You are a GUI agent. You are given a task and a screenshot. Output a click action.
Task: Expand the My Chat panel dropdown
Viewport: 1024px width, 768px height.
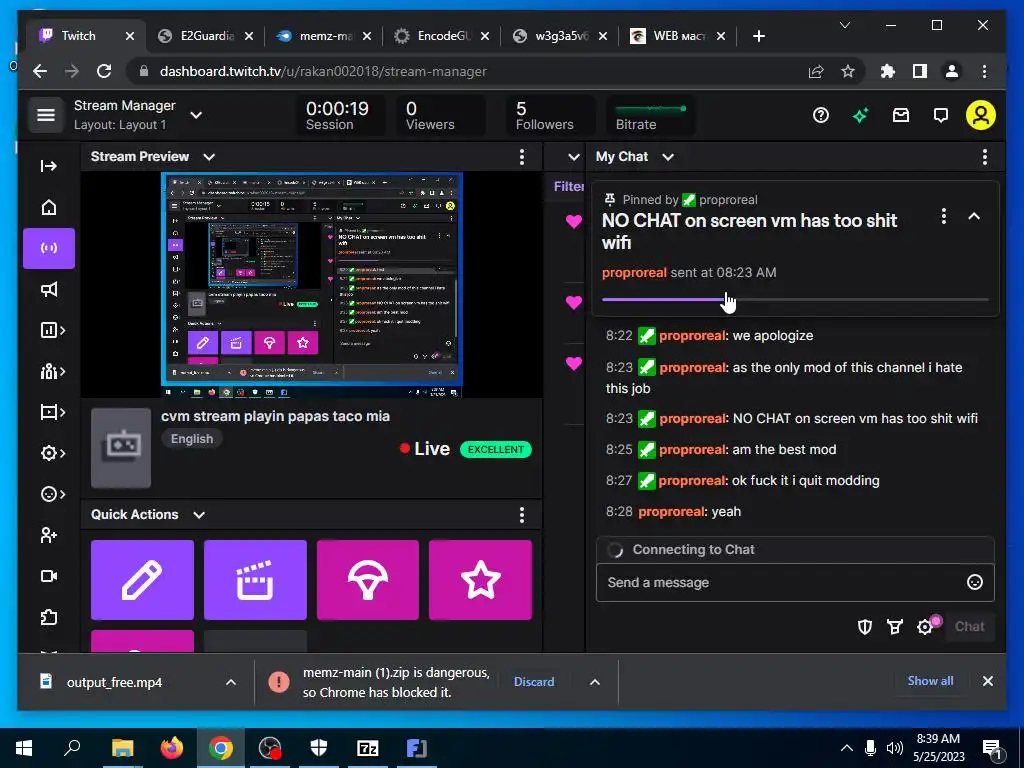pyautogui.click(x=667, y=157)
